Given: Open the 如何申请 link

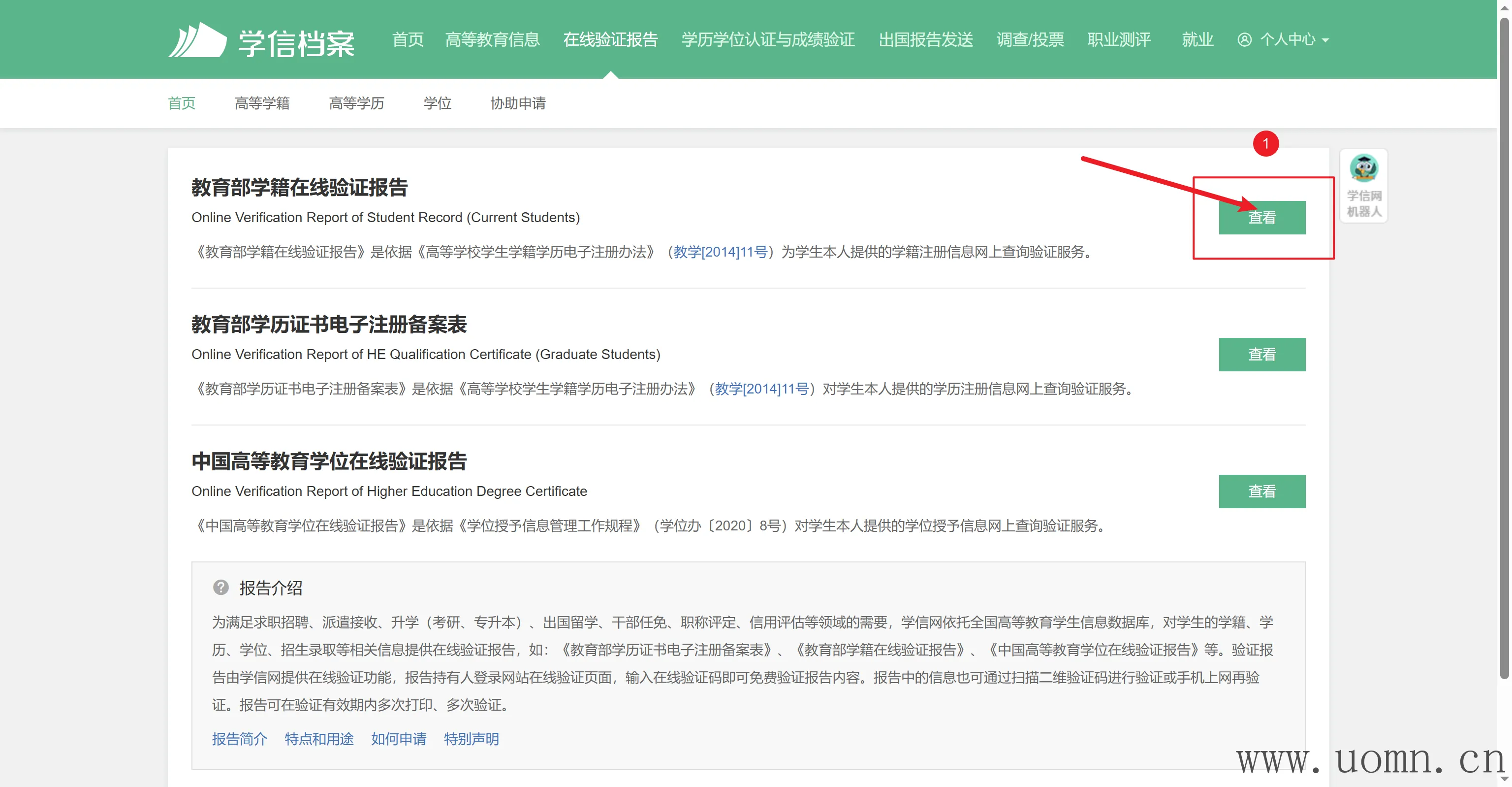Looking at the screenshot, I should 399,739.
